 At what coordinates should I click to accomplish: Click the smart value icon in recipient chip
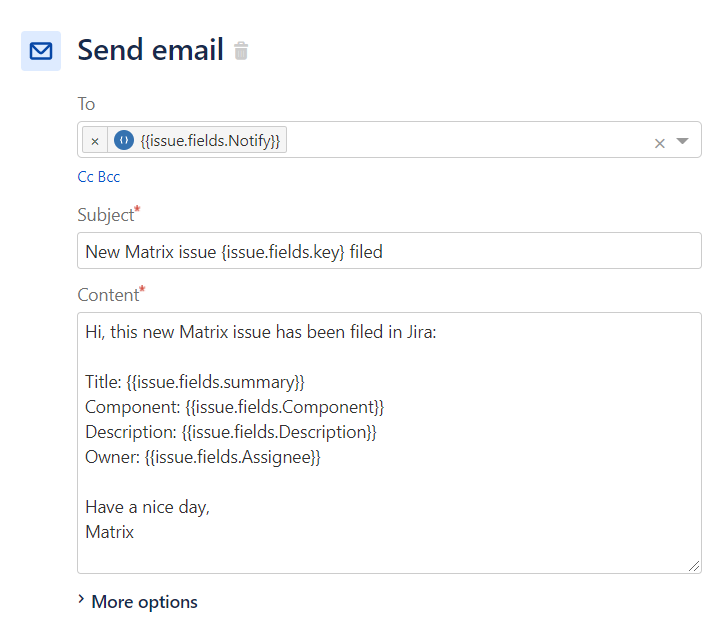pos(124,140)
